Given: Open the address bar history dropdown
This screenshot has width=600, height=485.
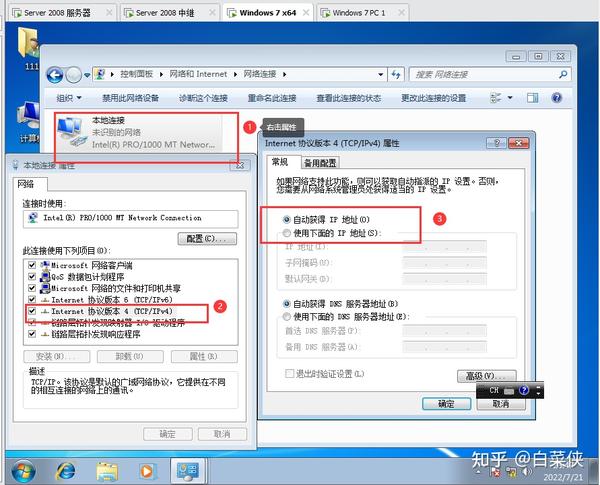Looking at the screenshot, I should point(380,74).
